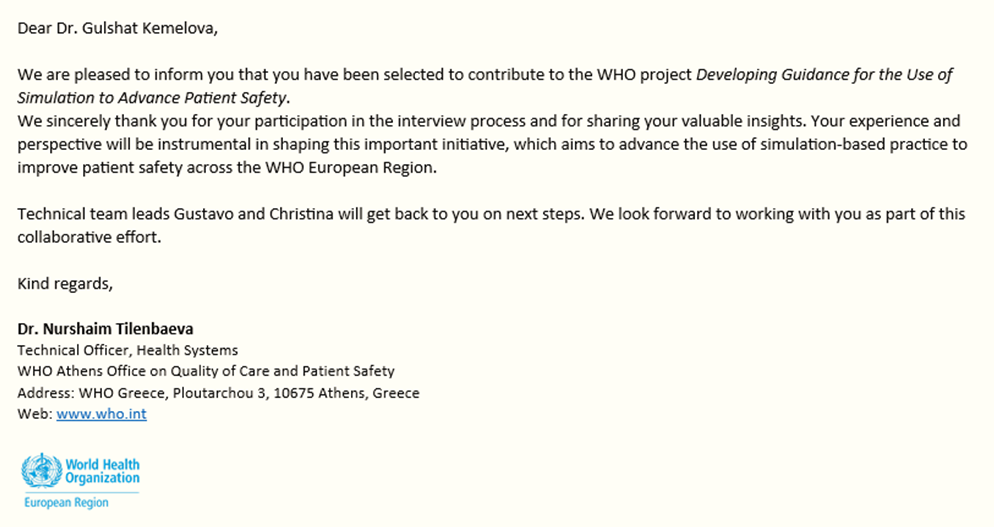The width and height of the screenshot is (994, 527).
Task: Click the World Health Organization logo emblem
Action: pyautogui.click(x=41, y=471)
